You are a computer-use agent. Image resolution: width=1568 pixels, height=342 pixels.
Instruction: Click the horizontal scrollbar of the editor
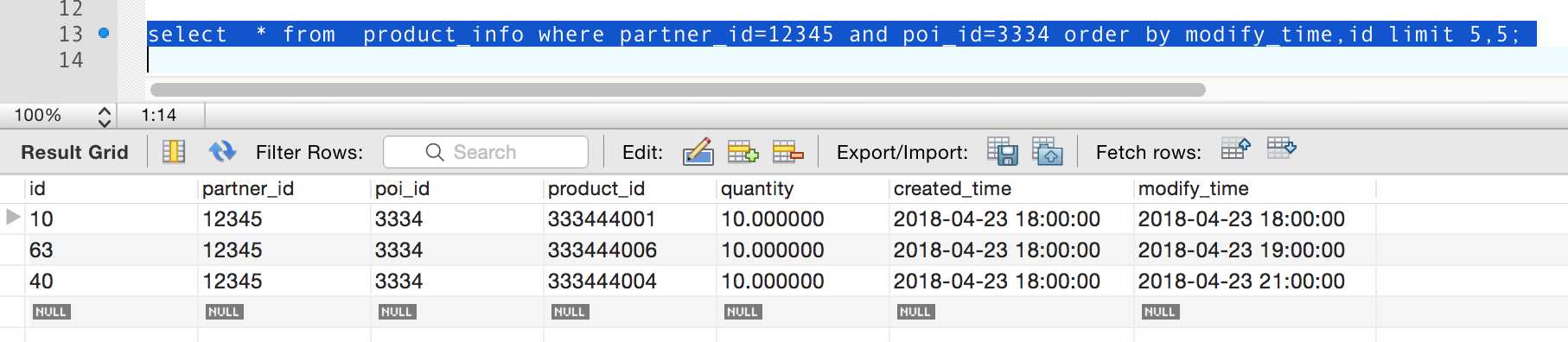[678, 90]
